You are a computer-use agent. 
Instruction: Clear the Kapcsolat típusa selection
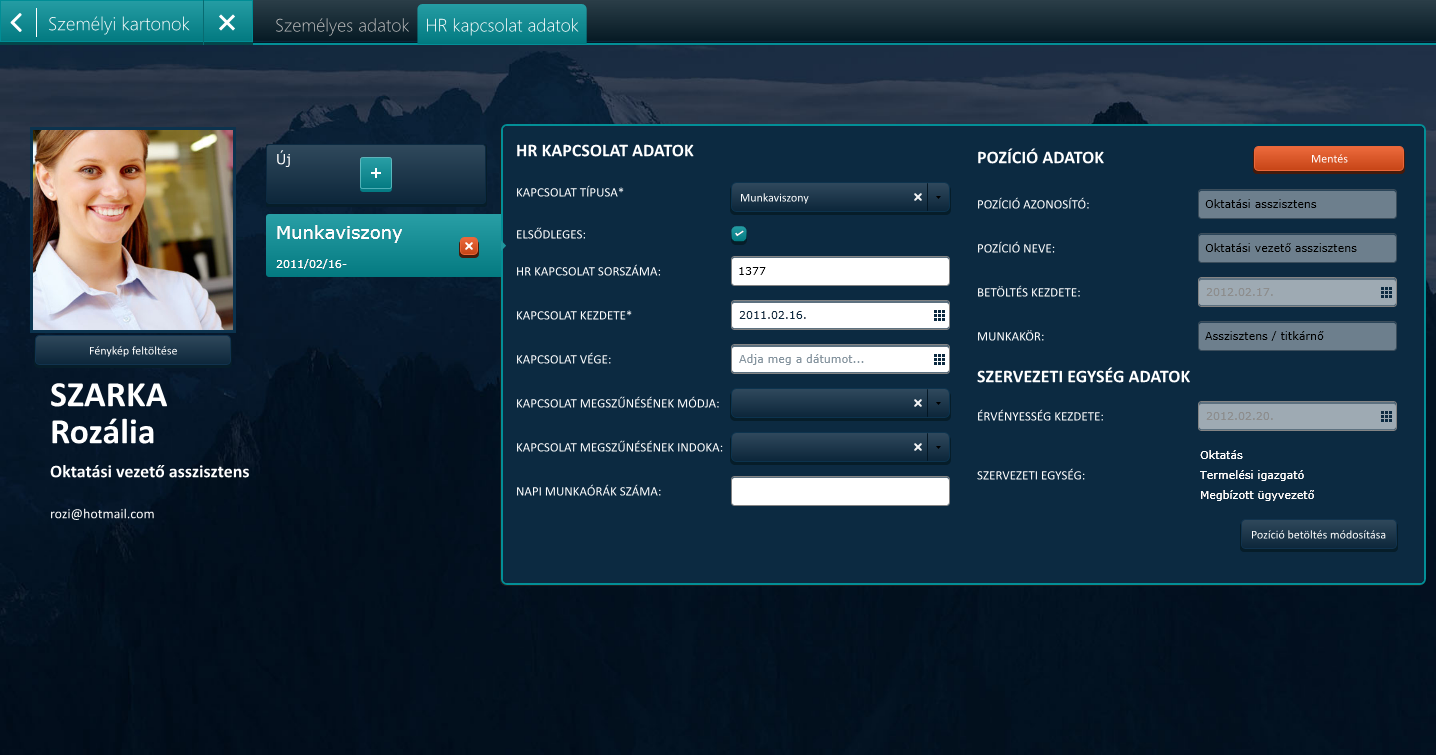click(x=917, y=198)
